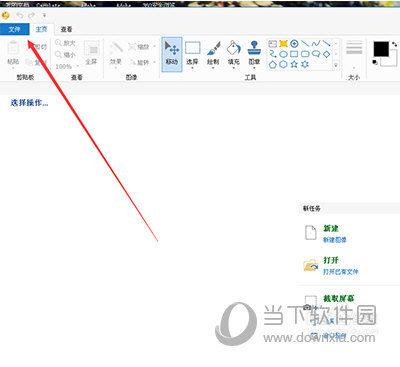Viewport: 400px width, 367px height.
Task: Open the 100% zoom level dropdown
Action: (x=77, y=66)
